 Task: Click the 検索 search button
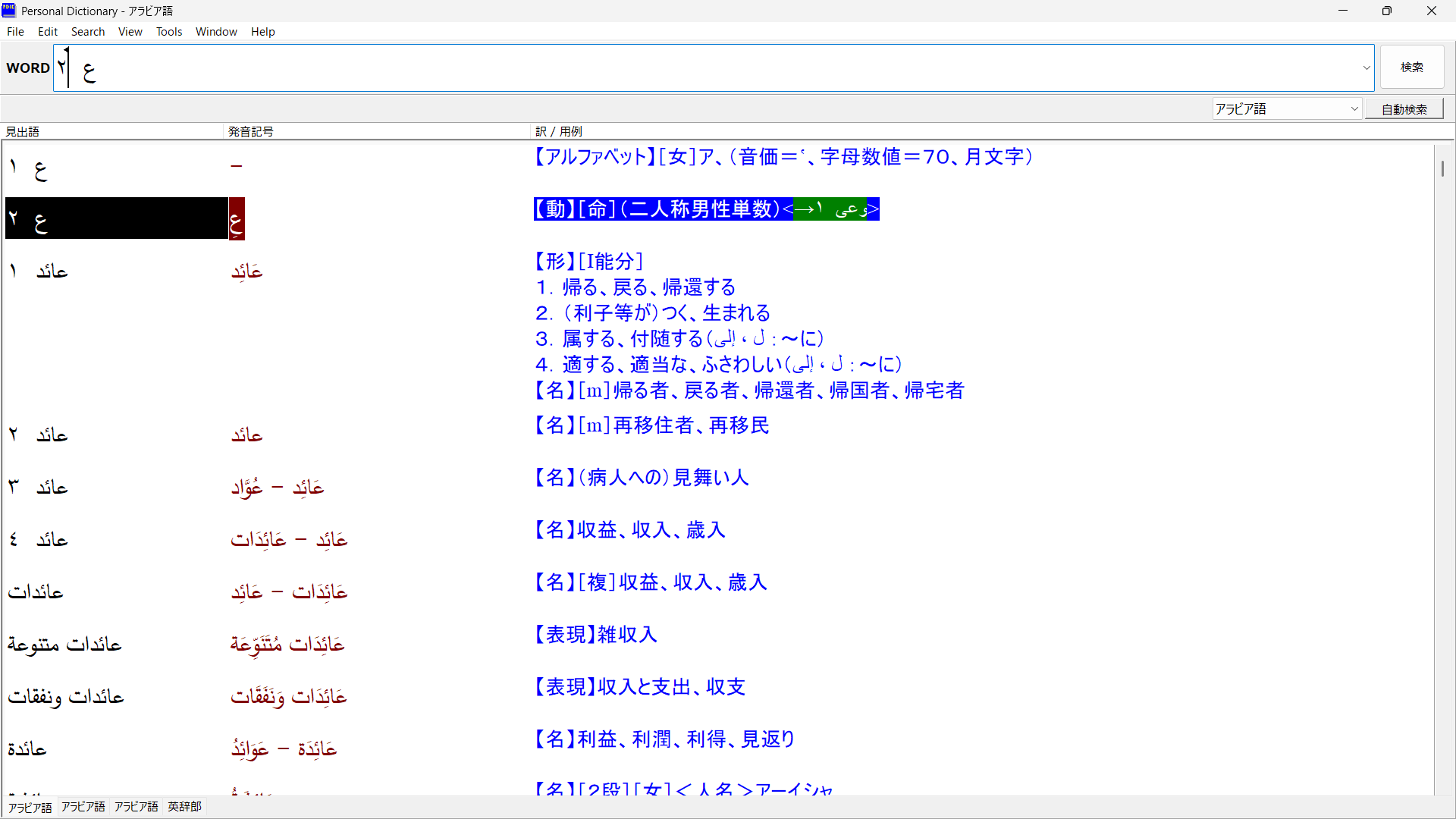1411,67
